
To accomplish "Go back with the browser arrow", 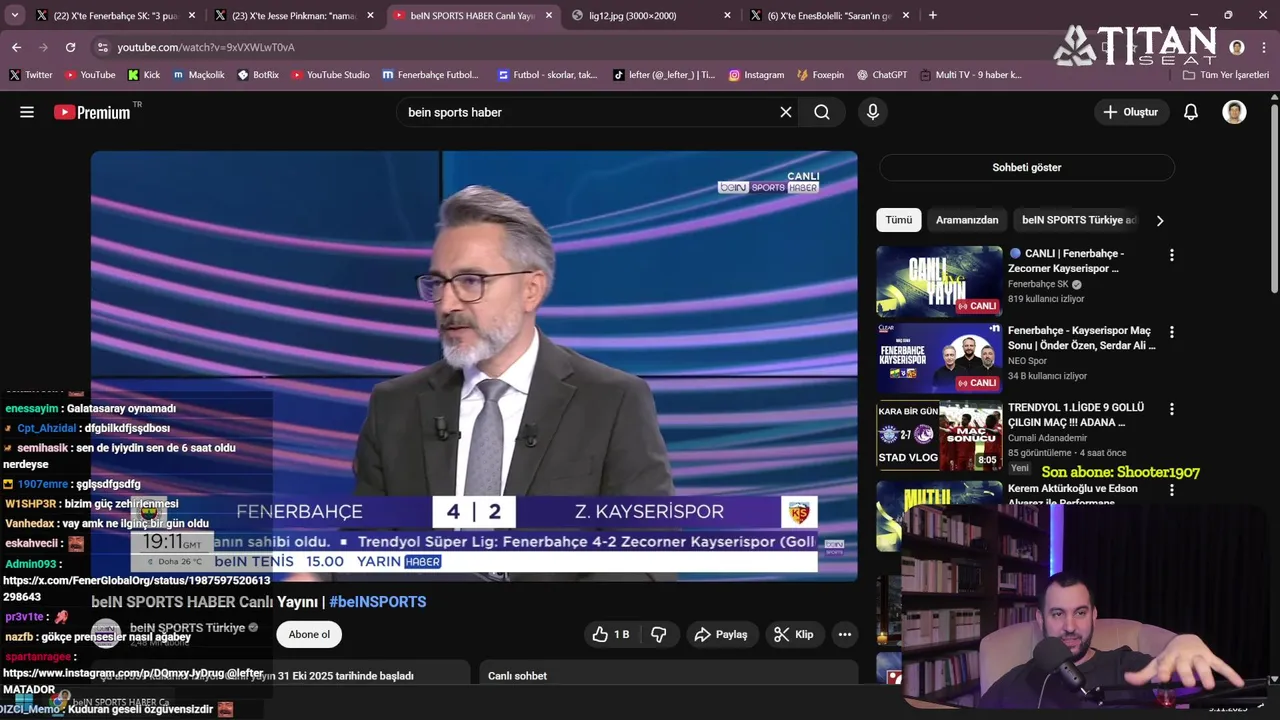I will pos(16,47).
